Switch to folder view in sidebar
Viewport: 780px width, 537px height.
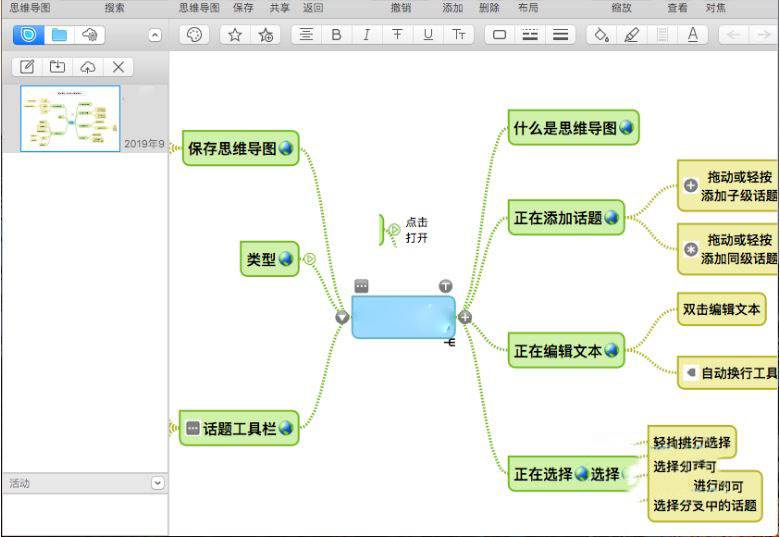click(59, 35)
